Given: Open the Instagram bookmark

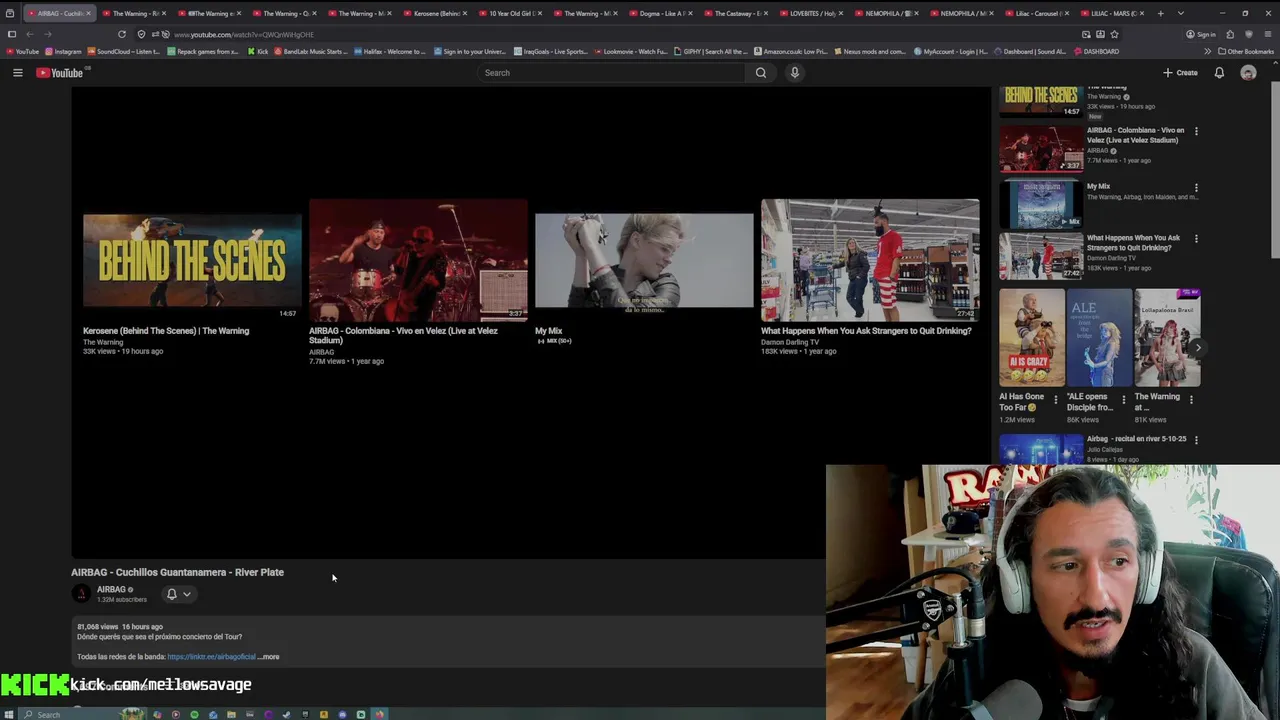Looking at the screenshot, I should [x=63, y=51].
